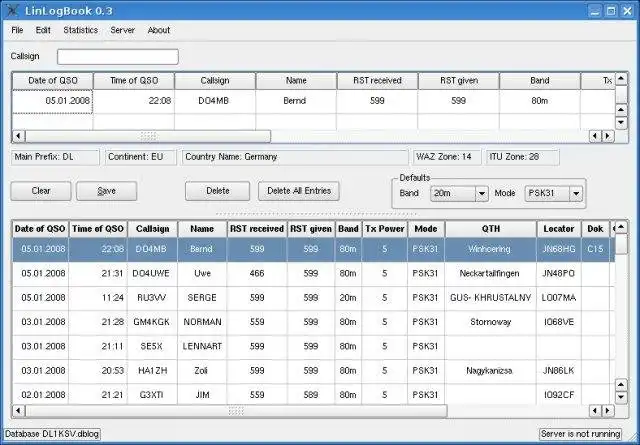Screen dimensions: 640x445
Task: Open the About menu
Action: [159, 30]
